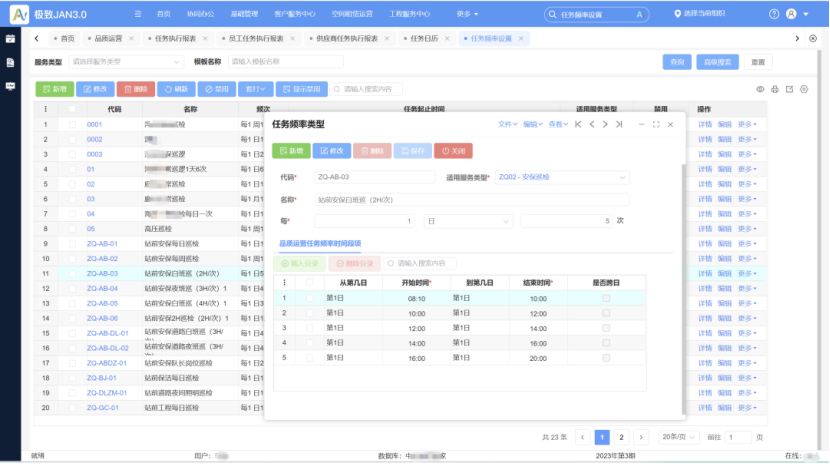Click the 高级搜索 button

717,62
